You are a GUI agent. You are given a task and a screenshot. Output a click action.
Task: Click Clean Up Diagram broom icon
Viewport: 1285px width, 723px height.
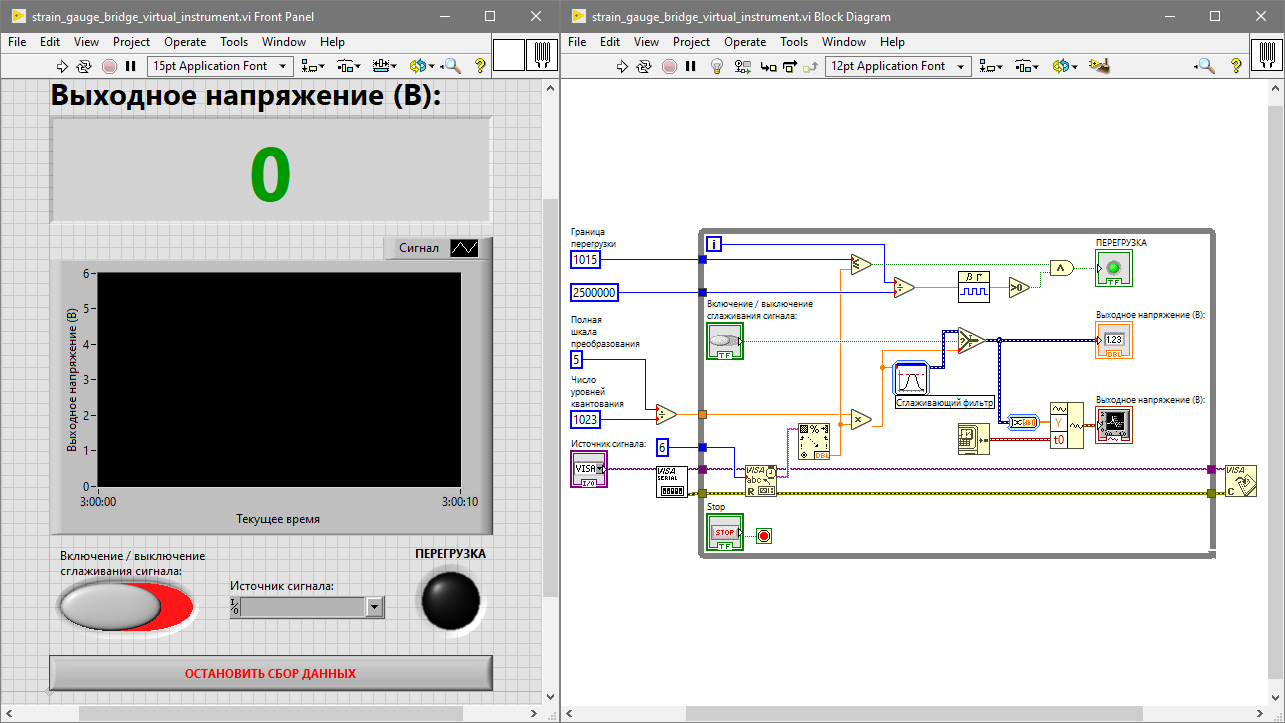click(1101, 66)
